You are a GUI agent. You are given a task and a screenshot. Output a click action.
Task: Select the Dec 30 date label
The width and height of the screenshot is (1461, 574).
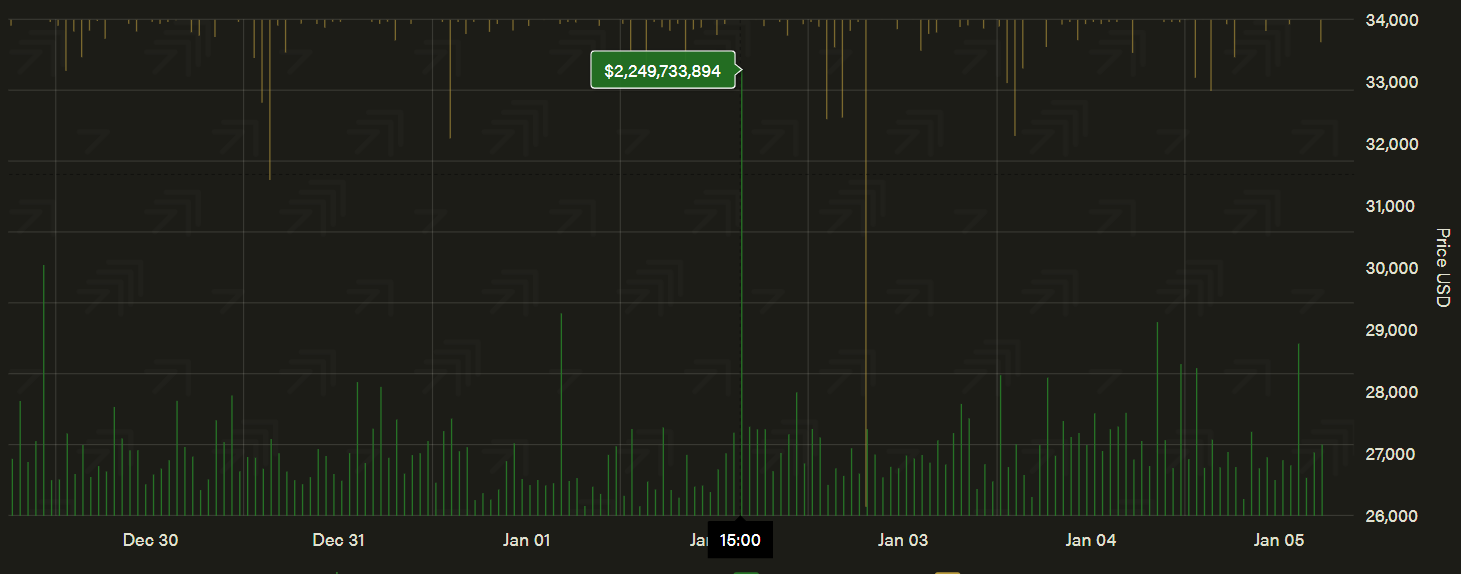151,541
